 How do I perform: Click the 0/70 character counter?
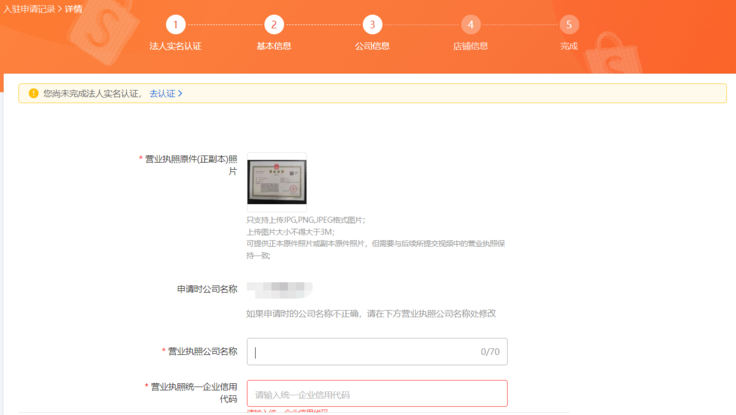490,352
